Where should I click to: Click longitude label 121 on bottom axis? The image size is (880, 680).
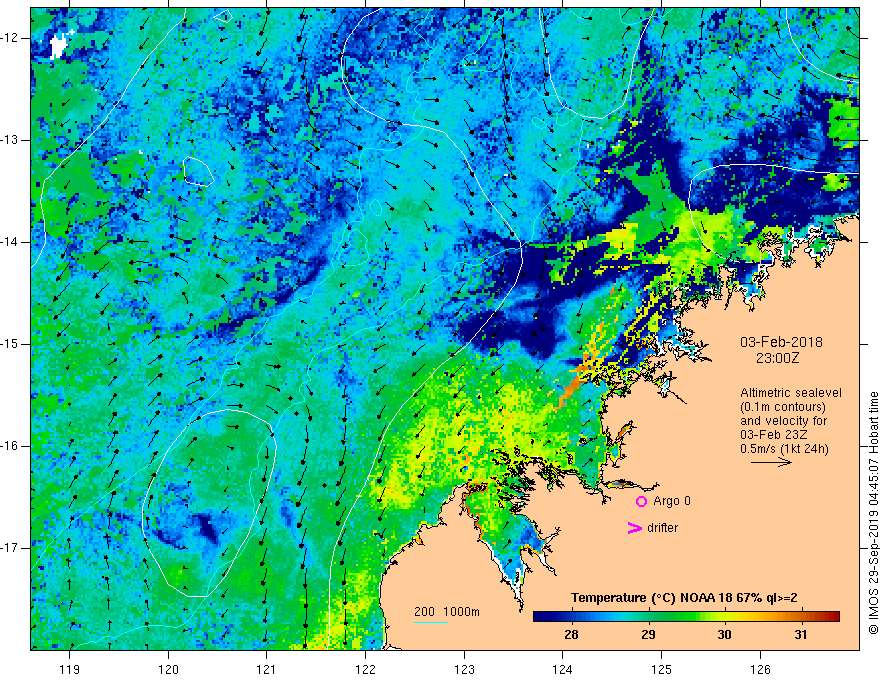click(267, 669)
